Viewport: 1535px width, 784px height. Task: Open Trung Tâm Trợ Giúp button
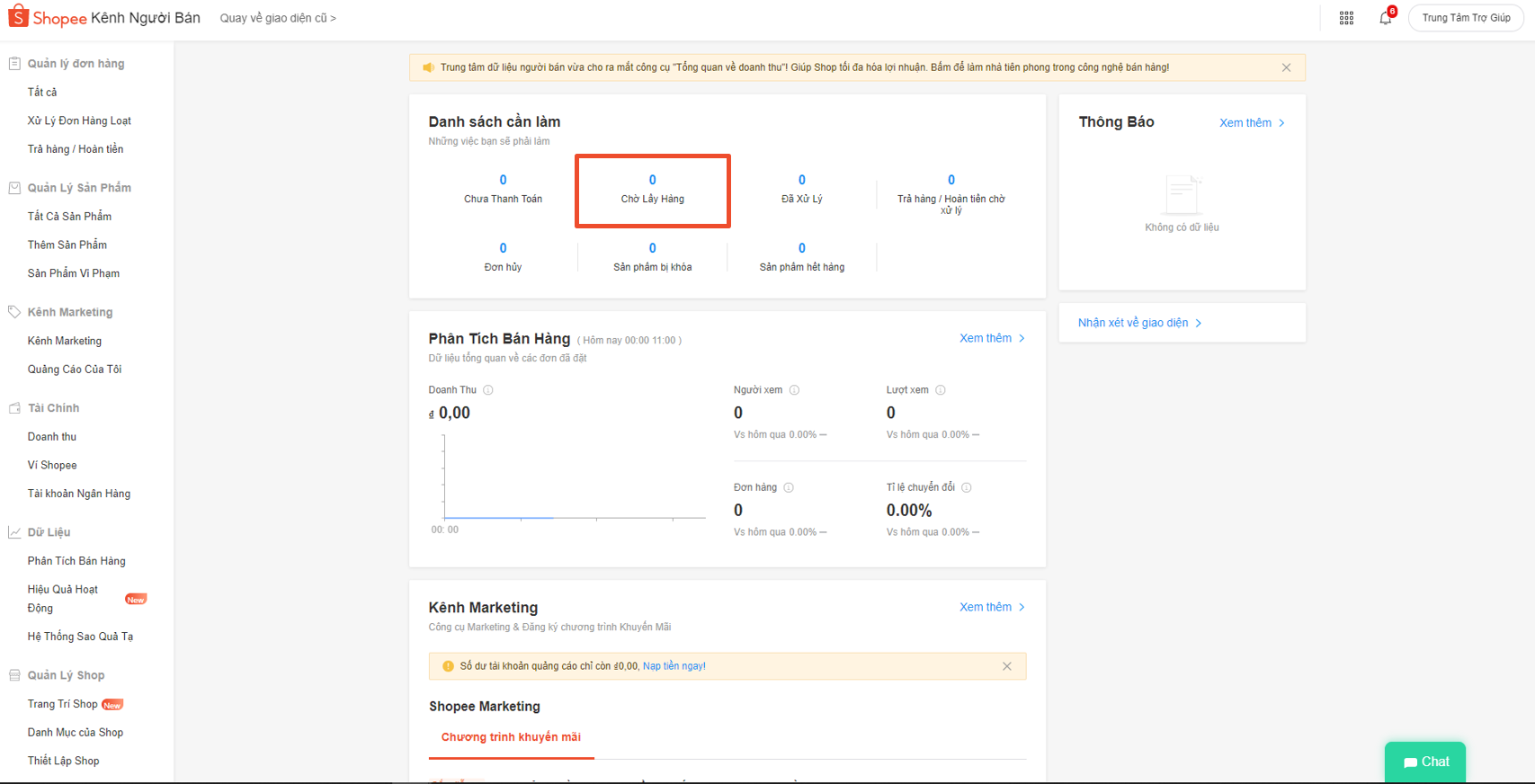tap(1466, 18)
